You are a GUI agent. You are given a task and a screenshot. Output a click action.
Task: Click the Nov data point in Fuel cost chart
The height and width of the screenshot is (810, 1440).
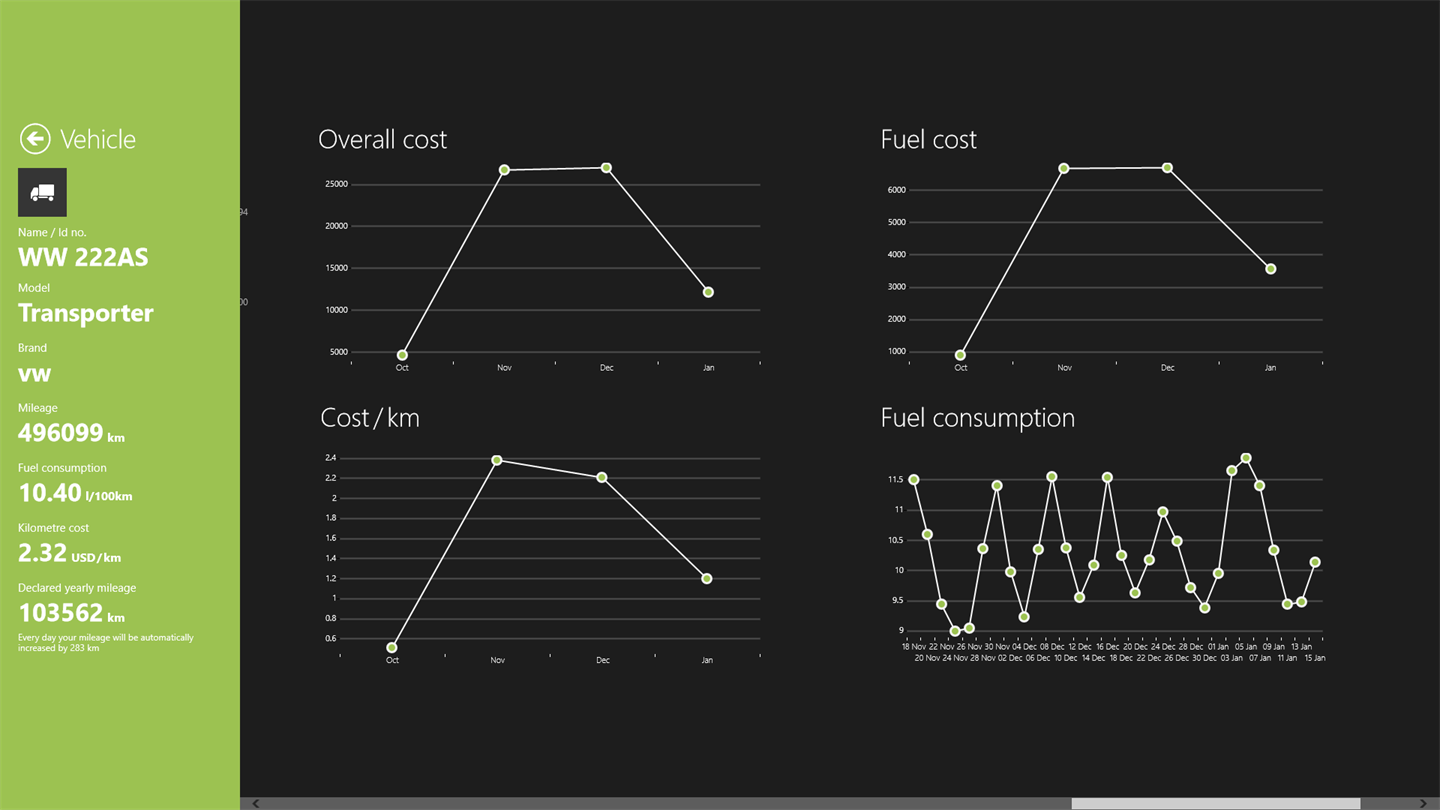point(1064,169)
